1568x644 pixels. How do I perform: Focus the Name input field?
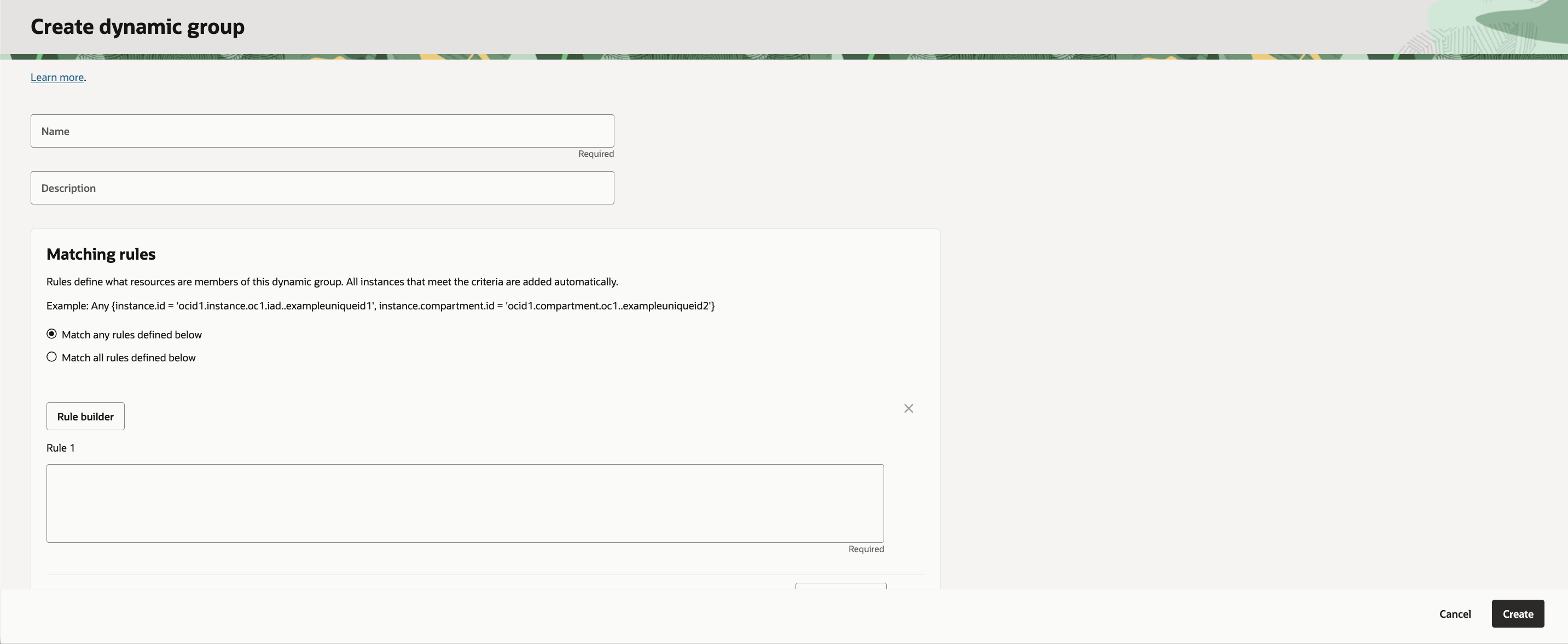(322, 131)
